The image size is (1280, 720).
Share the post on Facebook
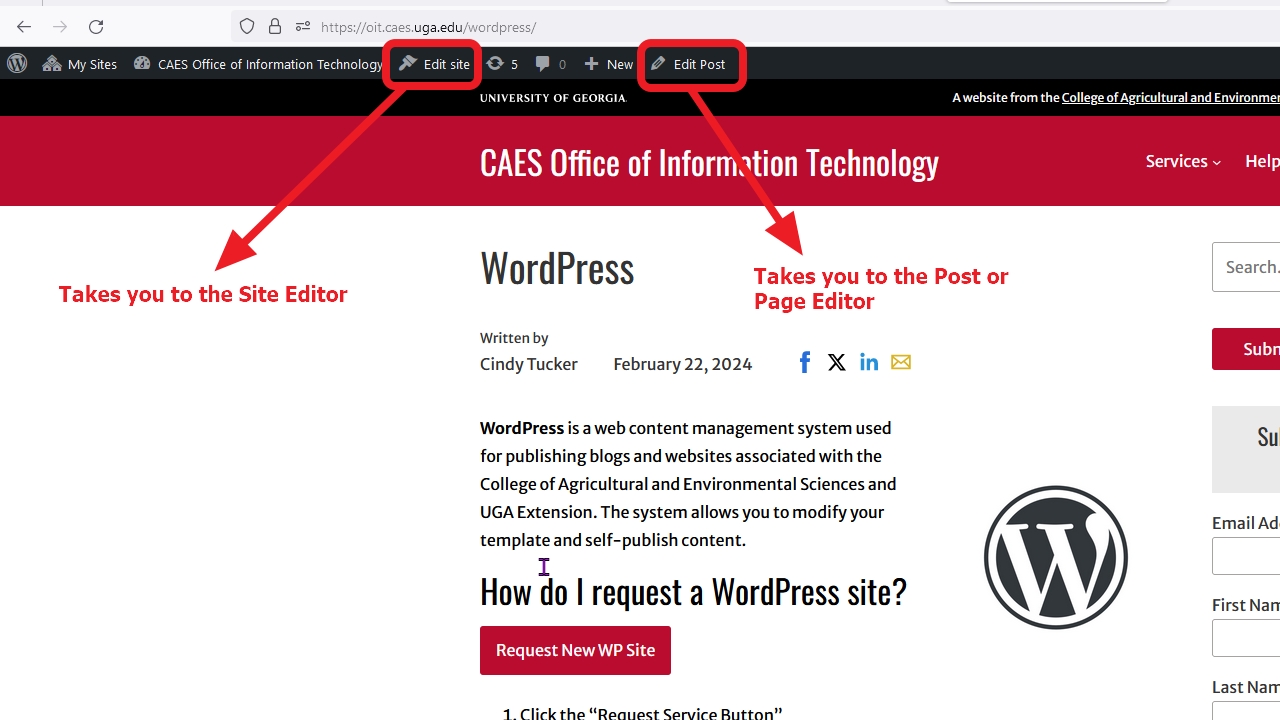(x=805, y=362)
